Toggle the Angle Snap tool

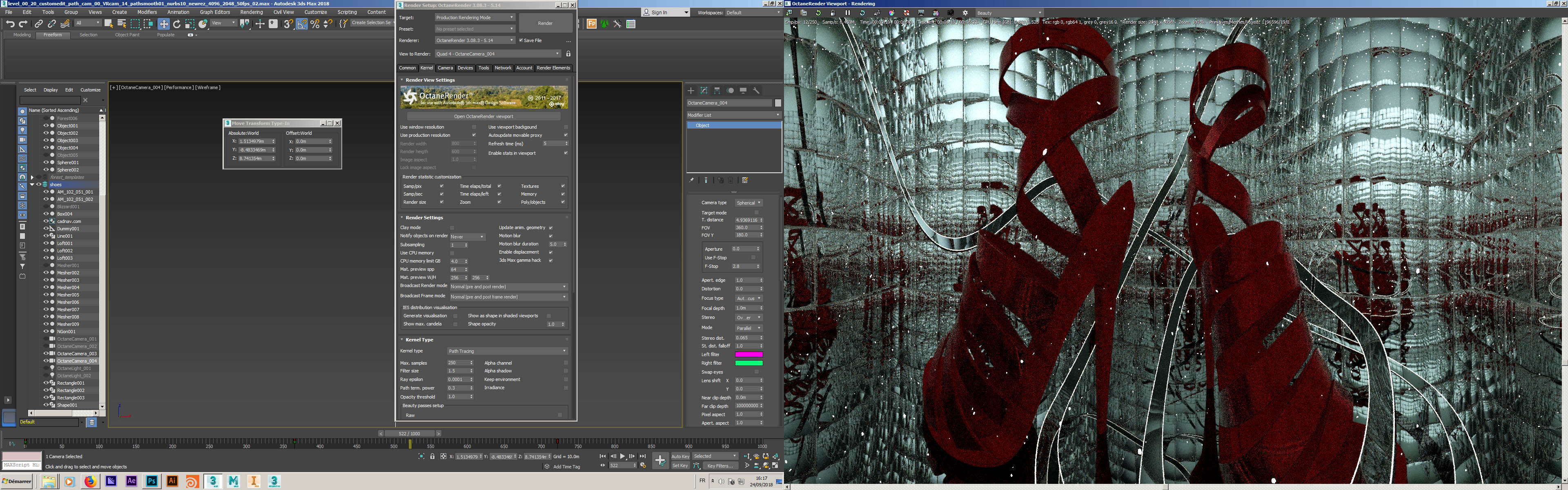click(x=302, y=24)
